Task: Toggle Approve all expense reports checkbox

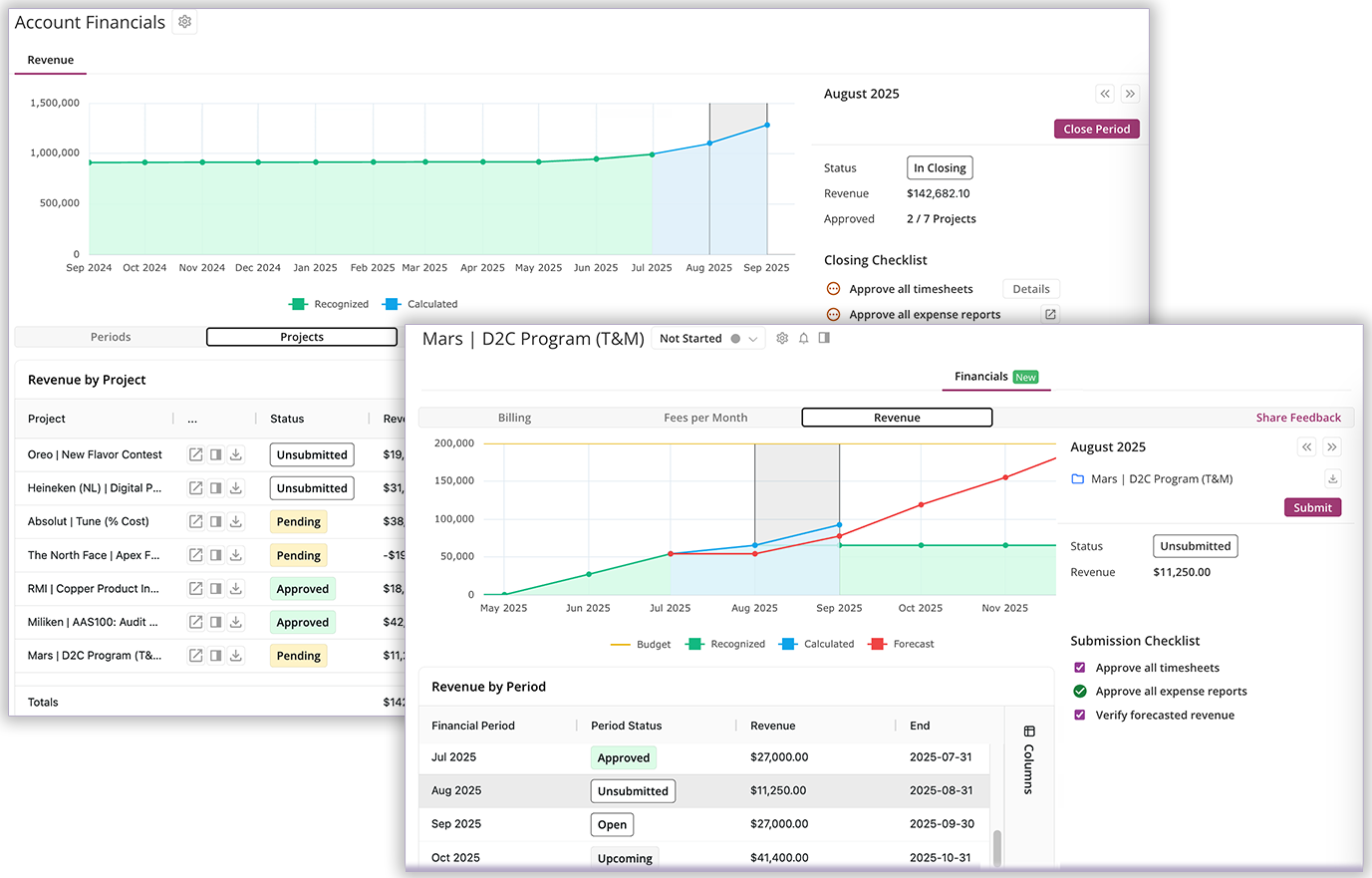Action: [x=1080, y=691]
